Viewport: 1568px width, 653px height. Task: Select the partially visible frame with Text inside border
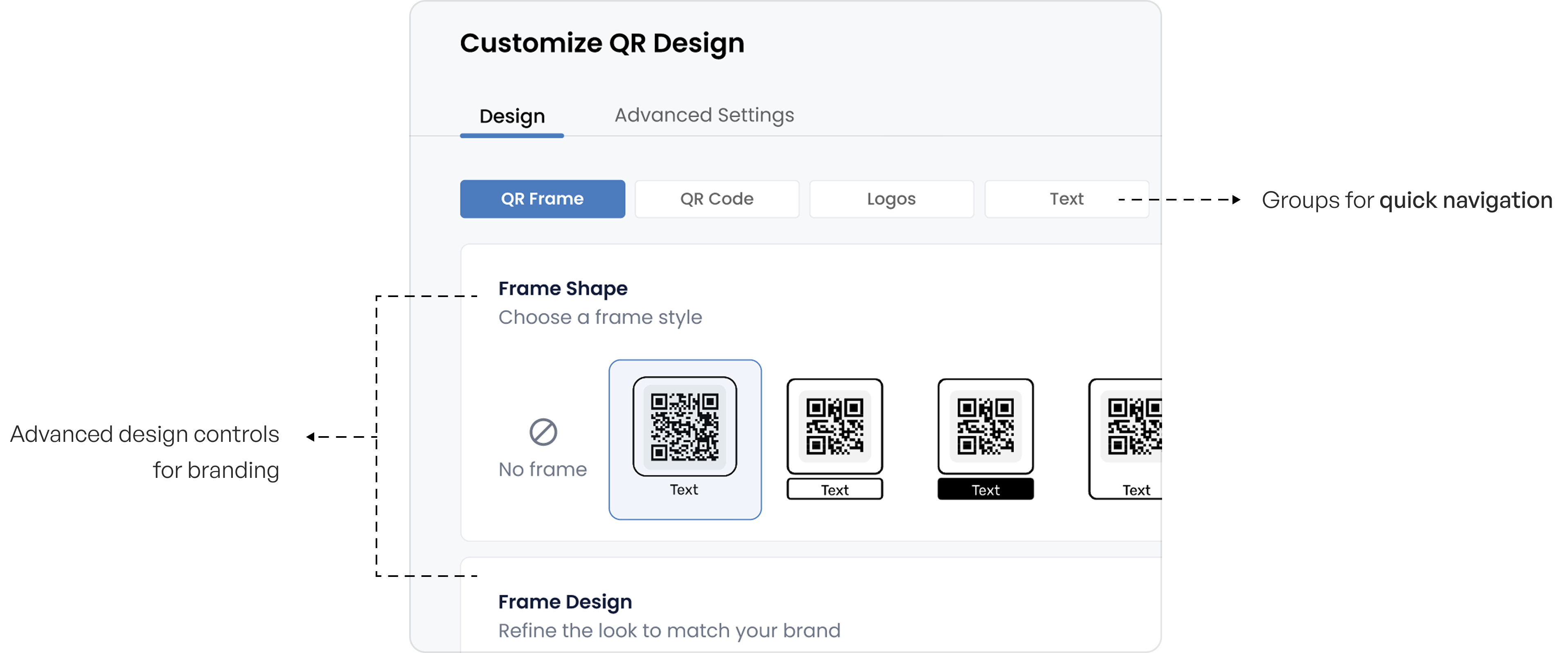(1126, 439)
